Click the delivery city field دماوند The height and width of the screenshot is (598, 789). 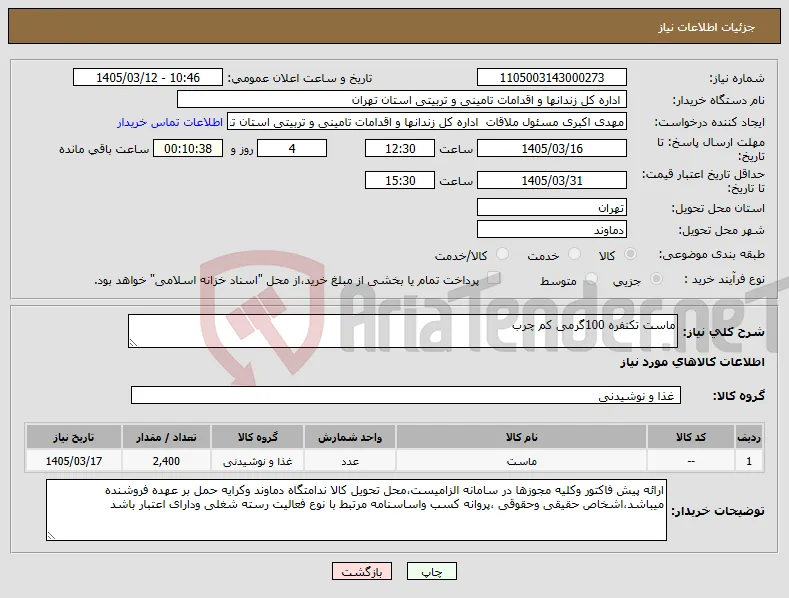pyautogui.click(x=551, y=230)
